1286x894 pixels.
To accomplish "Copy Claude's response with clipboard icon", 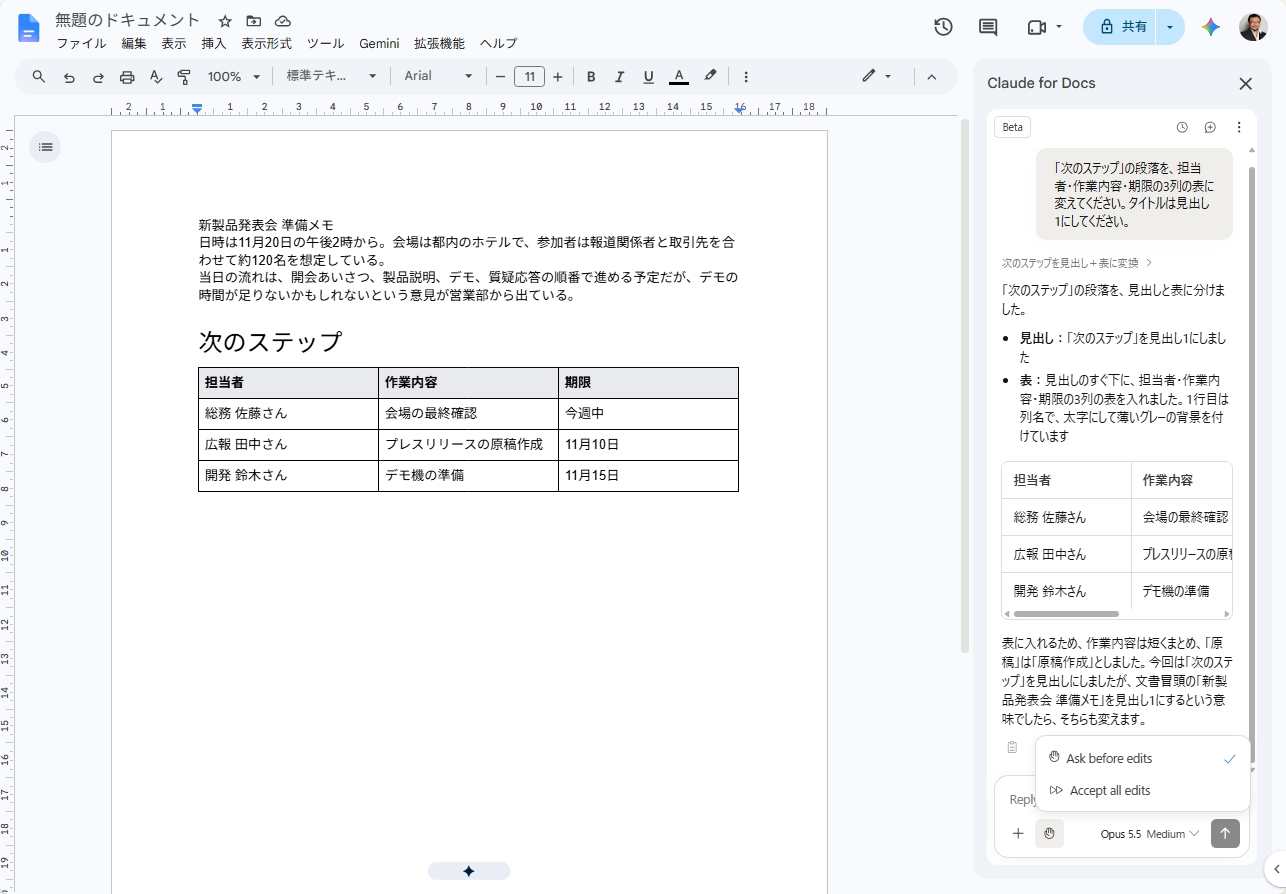I will [1012, 747].
